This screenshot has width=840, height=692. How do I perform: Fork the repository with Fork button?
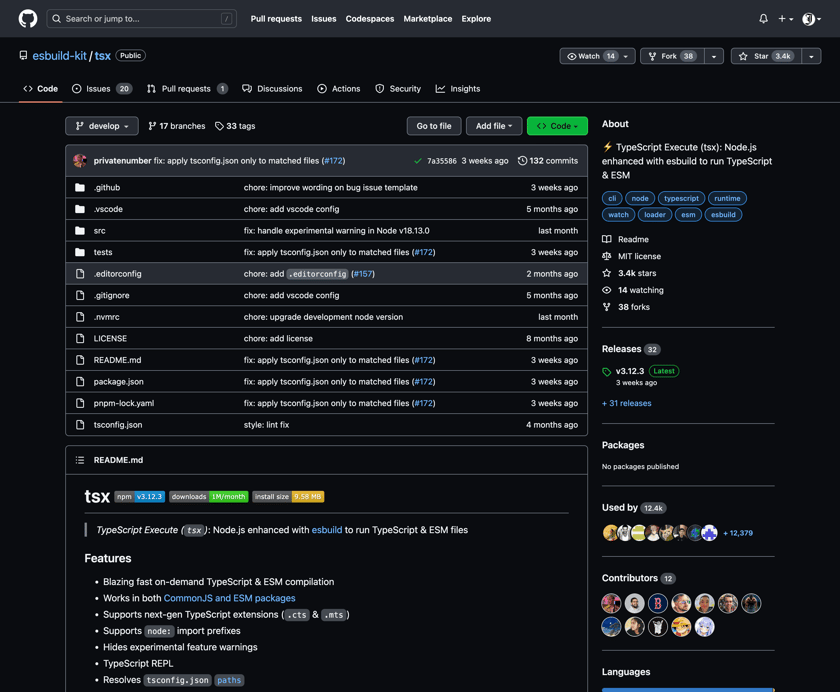click(672, 56)
